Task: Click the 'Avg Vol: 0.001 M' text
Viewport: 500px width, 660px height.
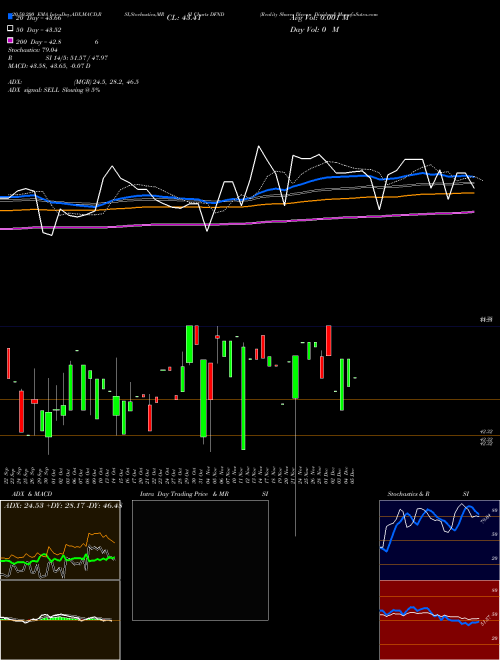Action: click(x=319, y=18)
